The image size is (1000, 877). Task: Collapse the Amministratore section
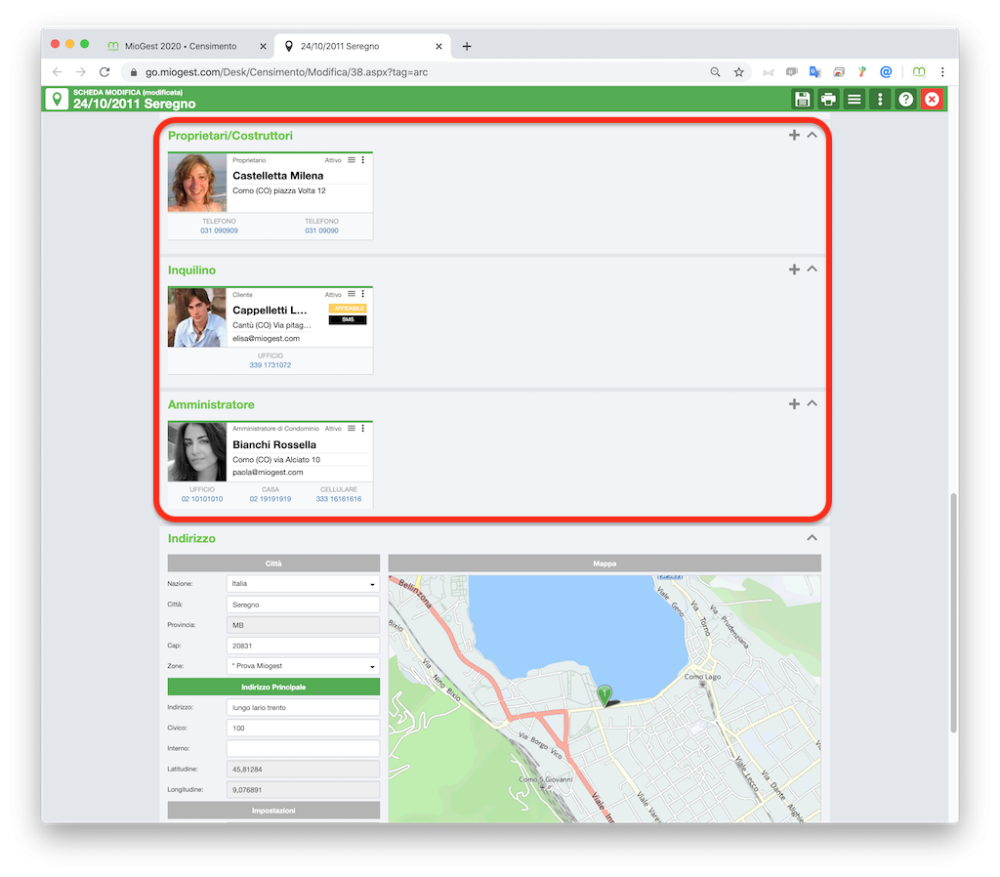812,403
